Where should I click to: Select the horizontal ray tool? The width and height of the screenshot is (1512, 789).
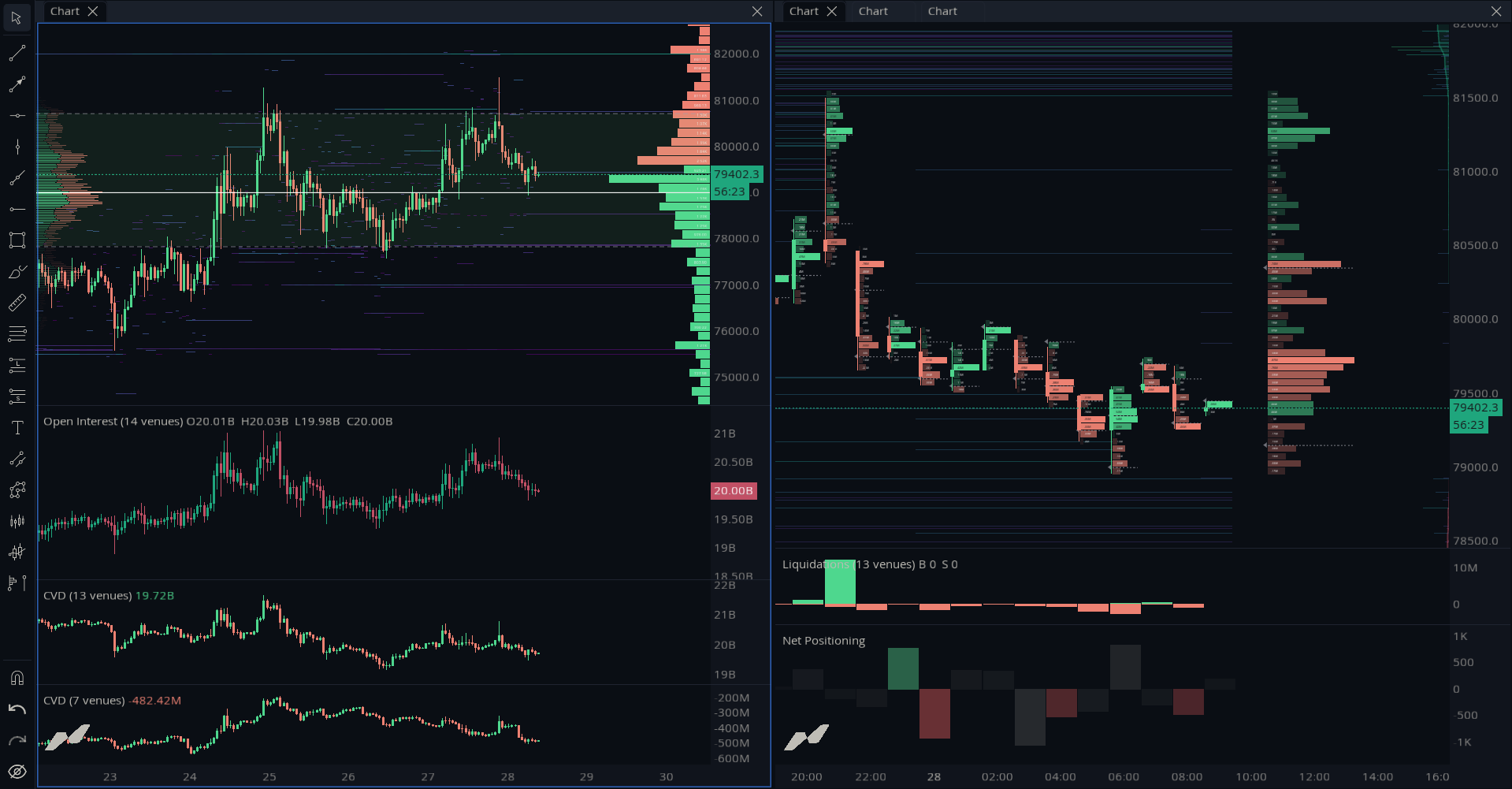[x=17, y=209]
